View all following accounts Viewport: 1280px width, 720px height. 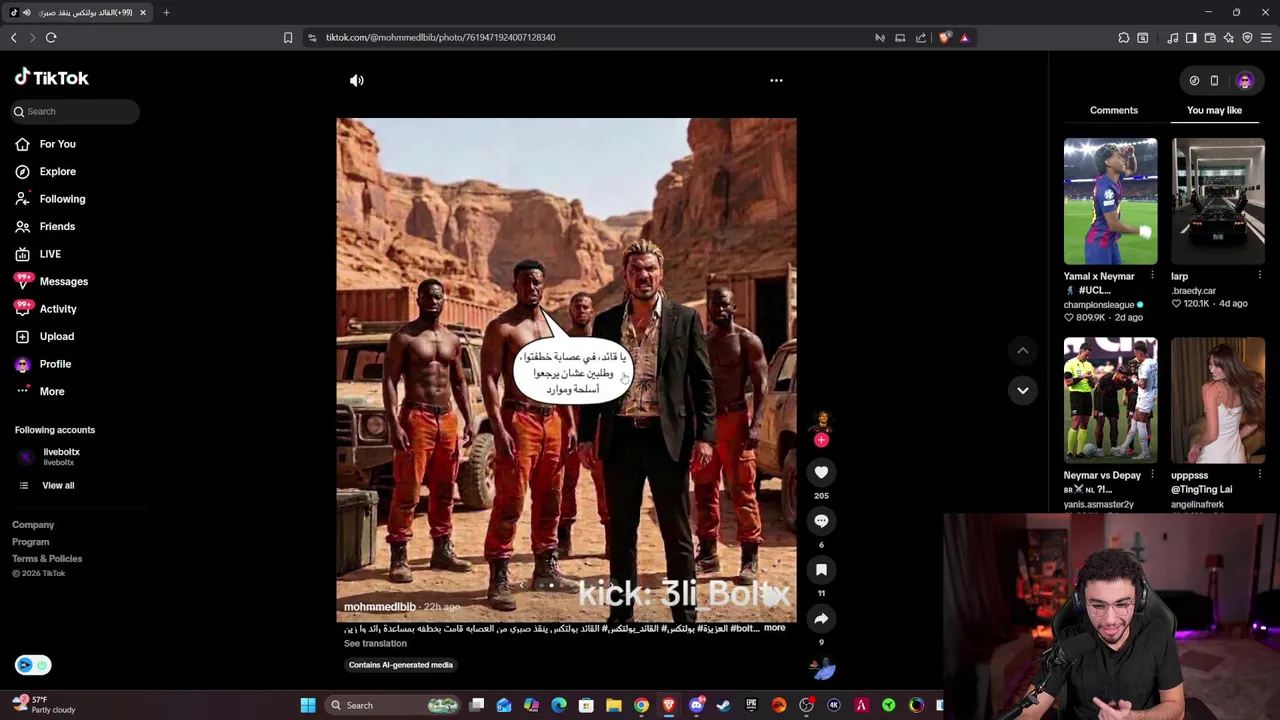click(x=58, y=485)
